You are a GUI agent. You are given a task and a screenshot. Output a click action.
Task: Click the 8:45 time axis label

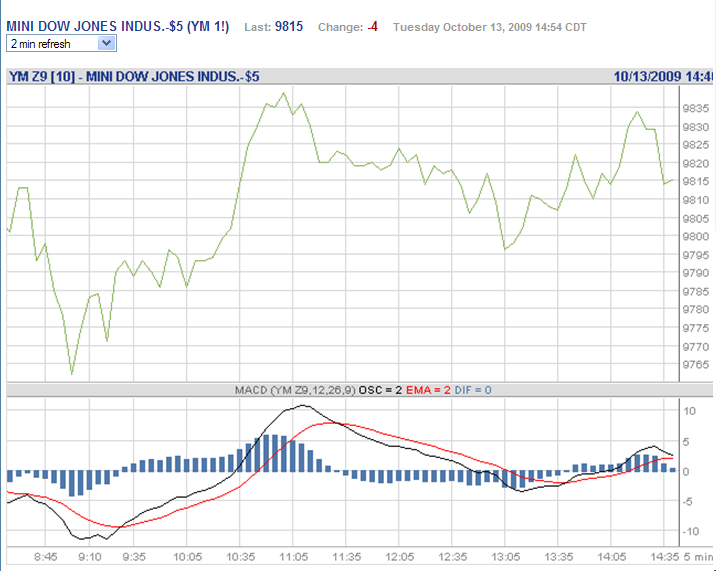point(46,557)
